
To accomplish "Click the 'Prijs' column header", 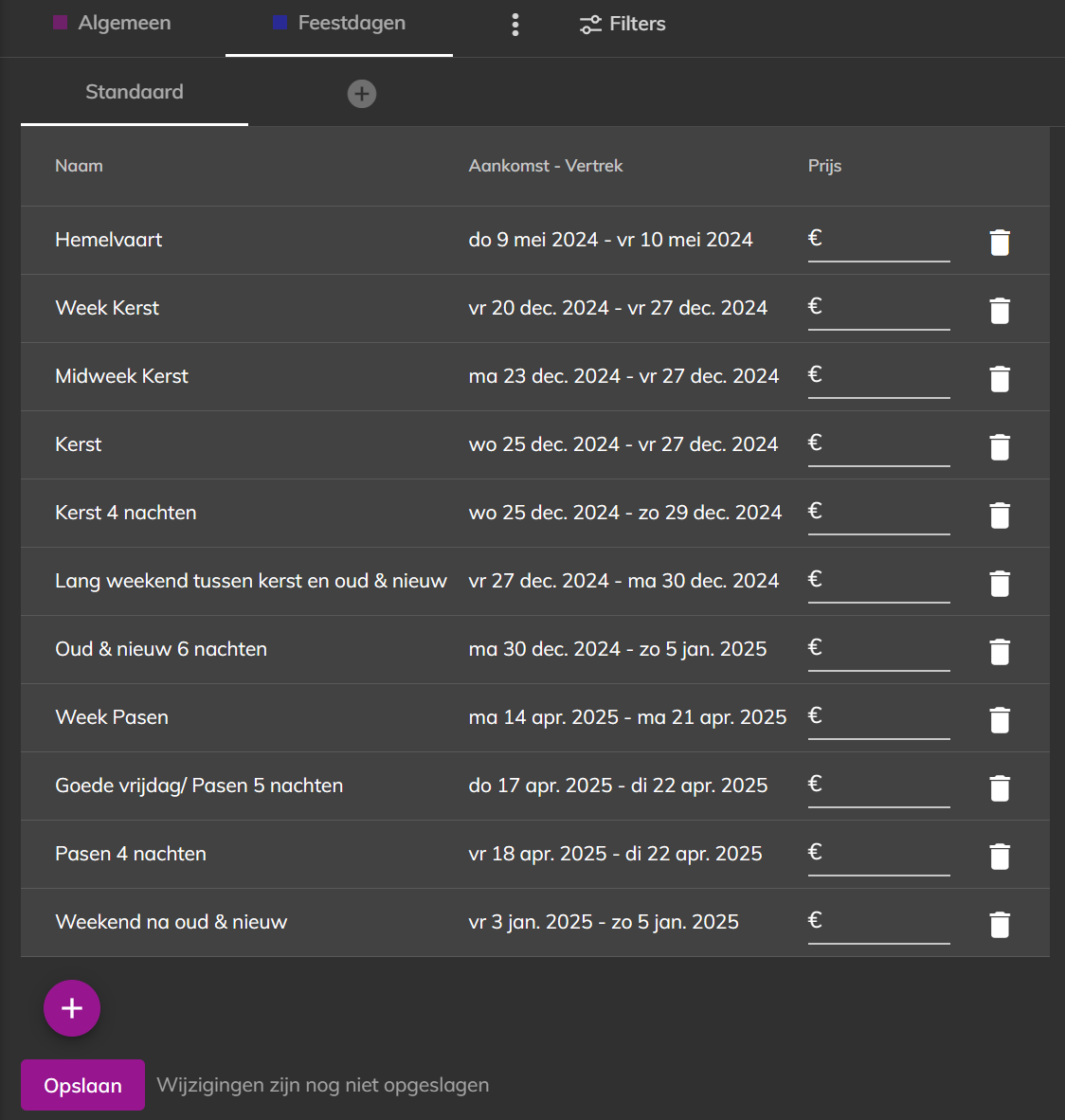I will (824, 166).
